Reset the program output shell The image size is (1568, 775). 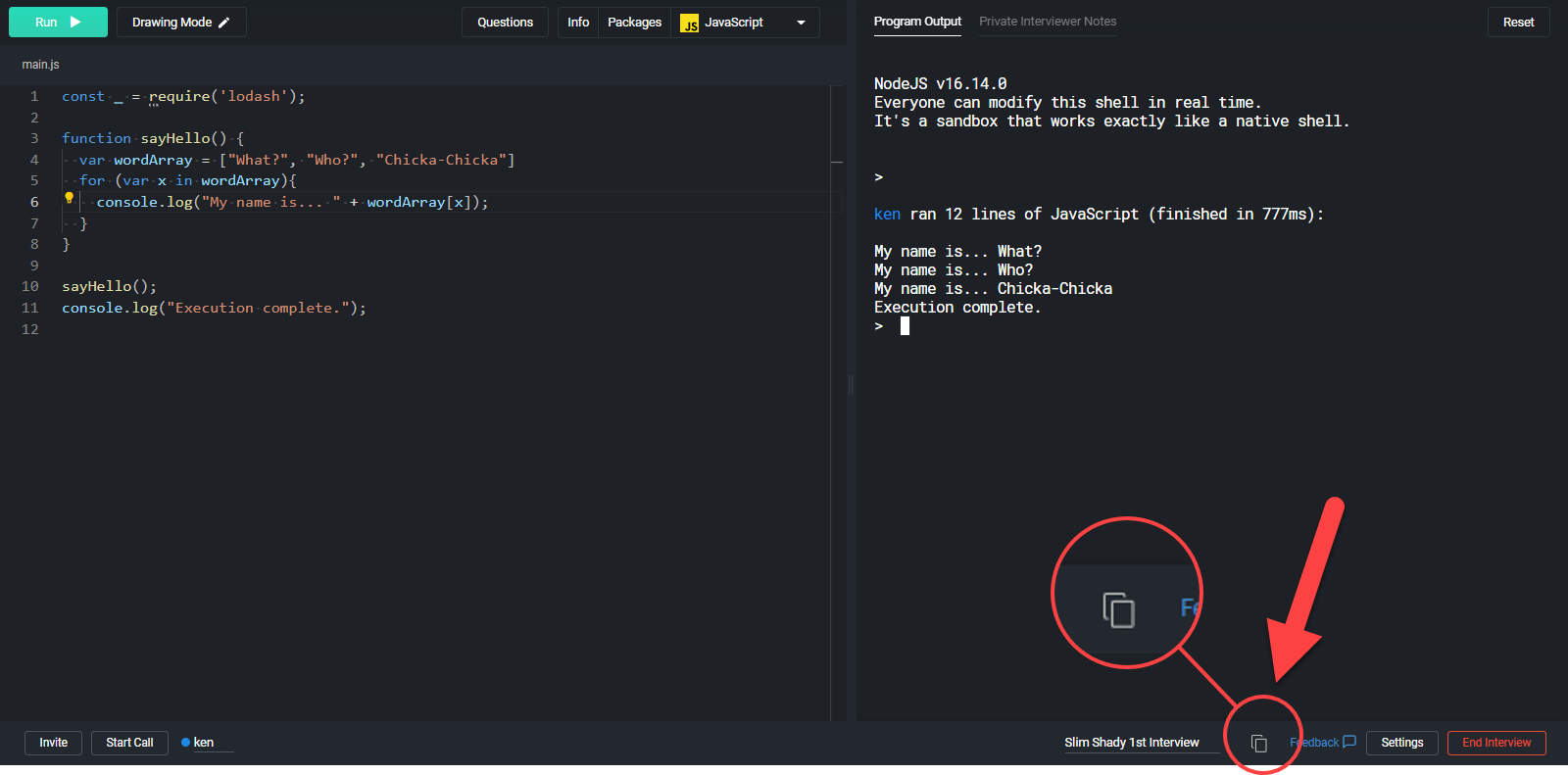[x=1518, y=22]
